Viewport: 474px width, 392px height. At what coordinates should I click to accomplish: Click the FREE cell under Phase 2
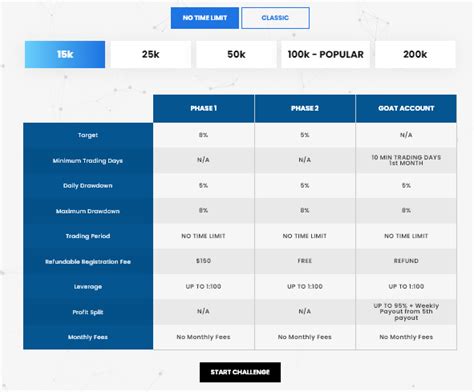305,261
